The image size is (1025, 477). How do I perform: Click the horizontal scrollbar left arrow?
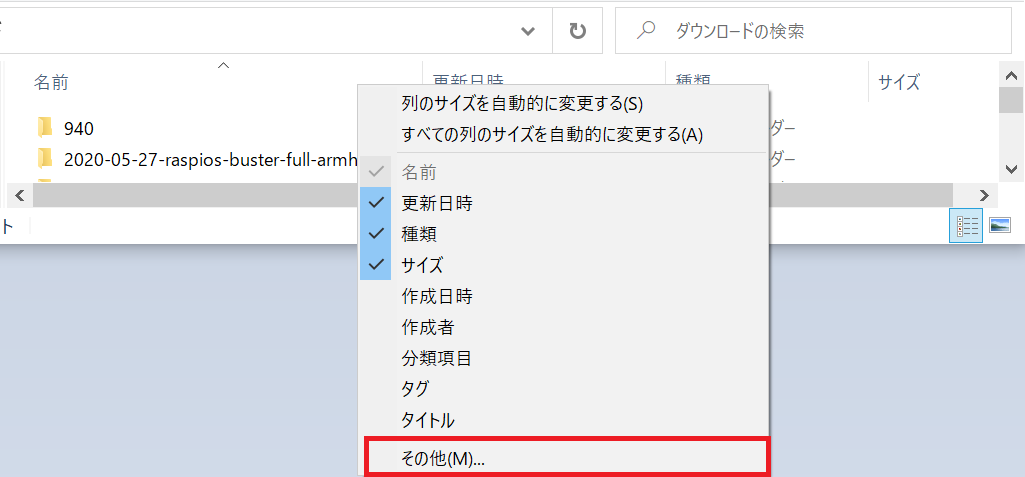pos(20,195)
